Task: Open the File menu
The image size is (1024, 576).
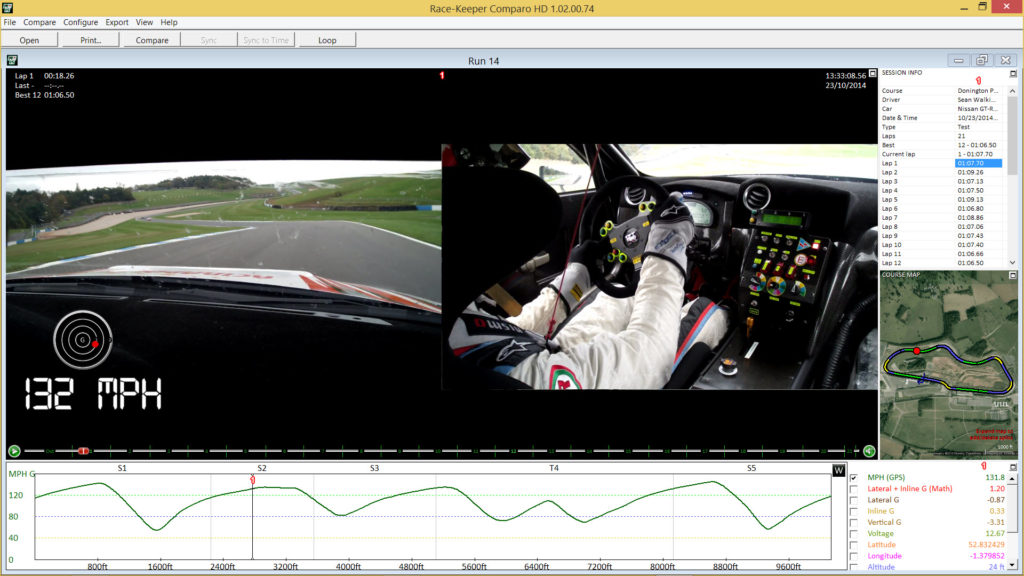Action: coord(10,22)
